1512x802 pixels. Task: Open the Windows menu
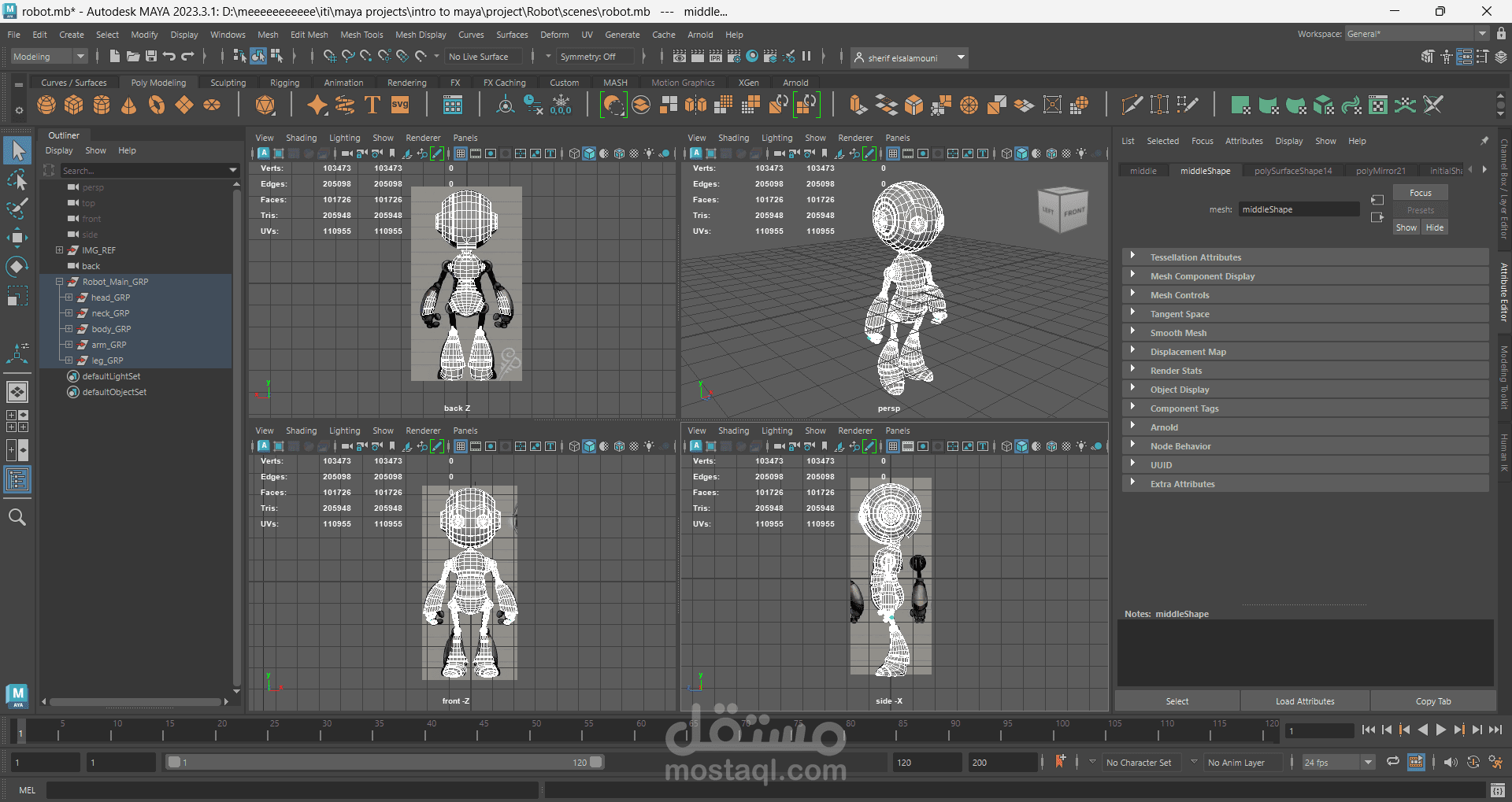click(x=228, y=35)
